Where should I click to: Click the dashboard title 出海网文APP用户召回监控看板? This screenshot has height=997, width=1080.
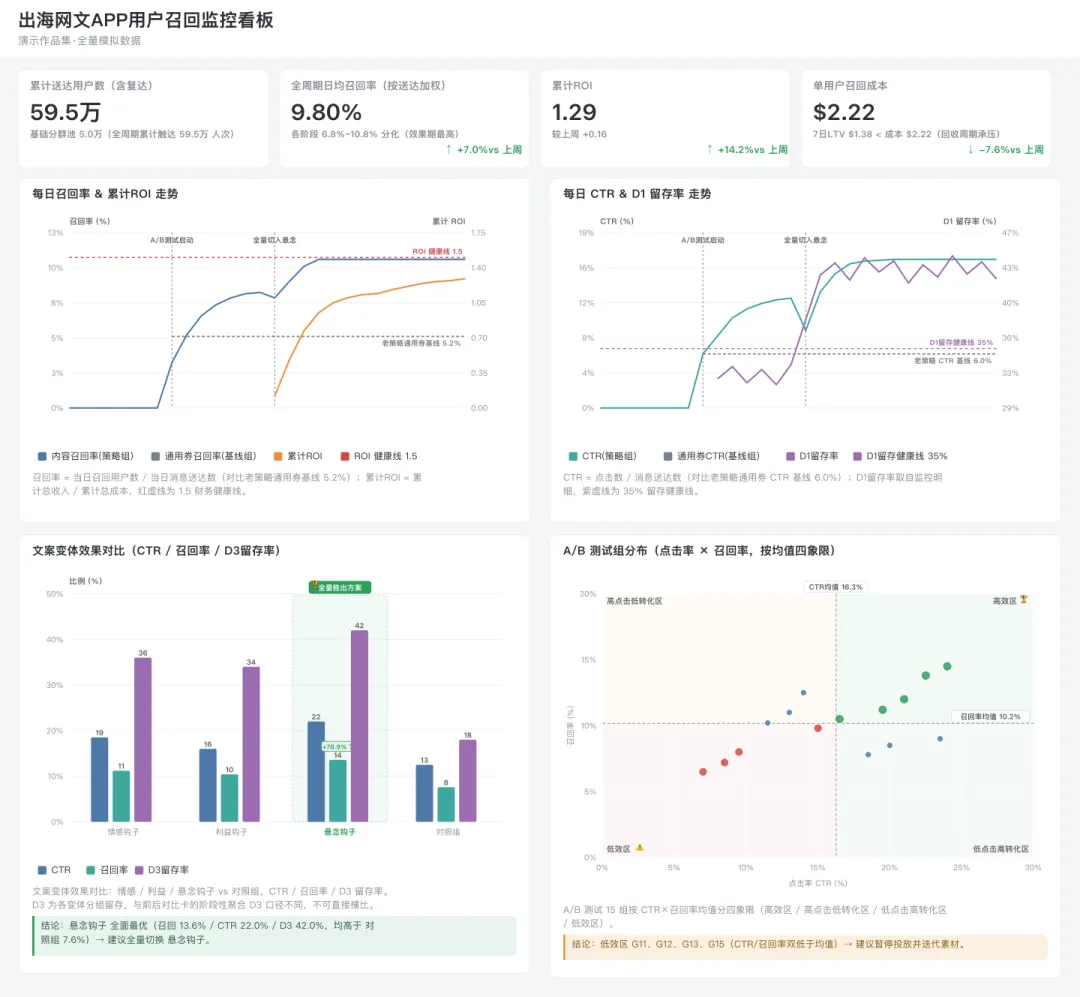[146, 20]
